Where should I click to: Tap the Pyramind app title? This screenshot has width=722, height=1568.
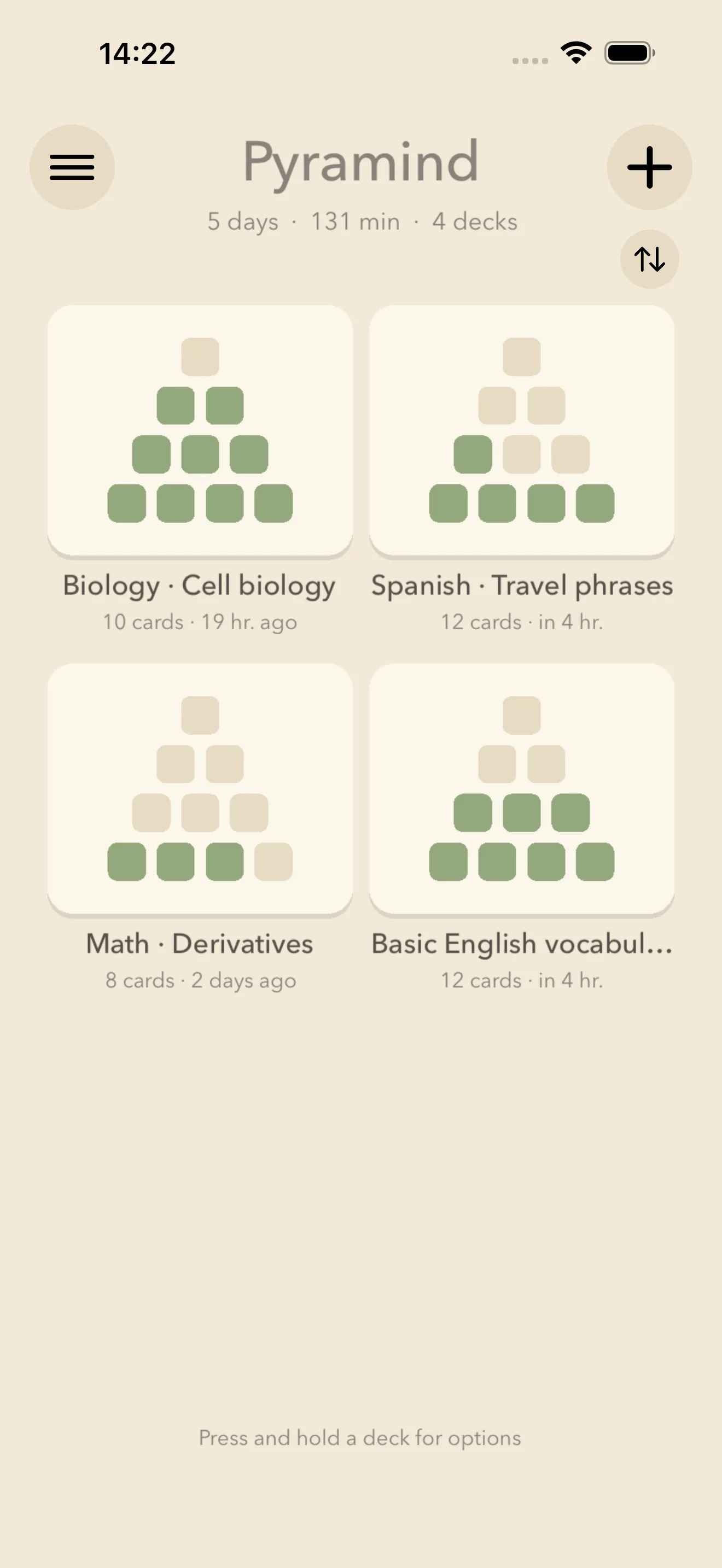click(x=361, y=162)
